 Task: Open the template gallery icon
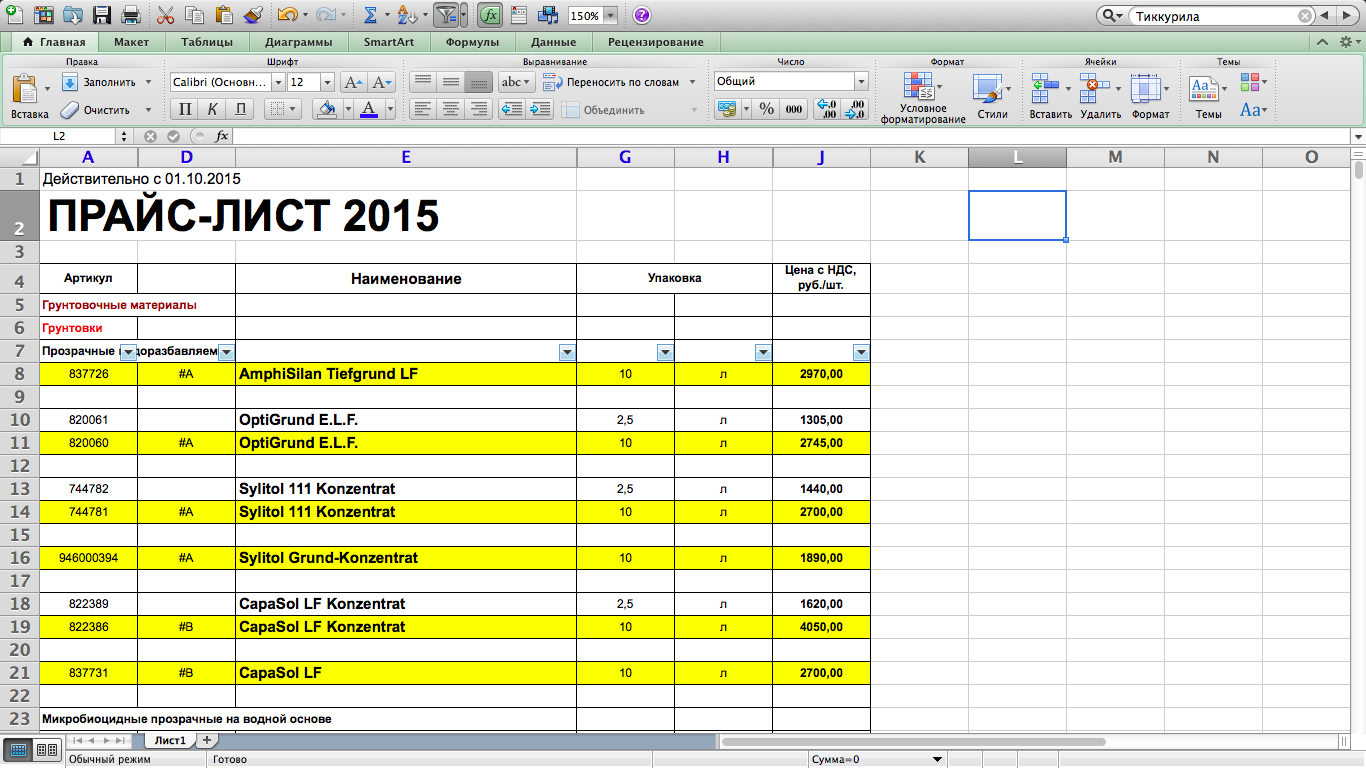43,15
